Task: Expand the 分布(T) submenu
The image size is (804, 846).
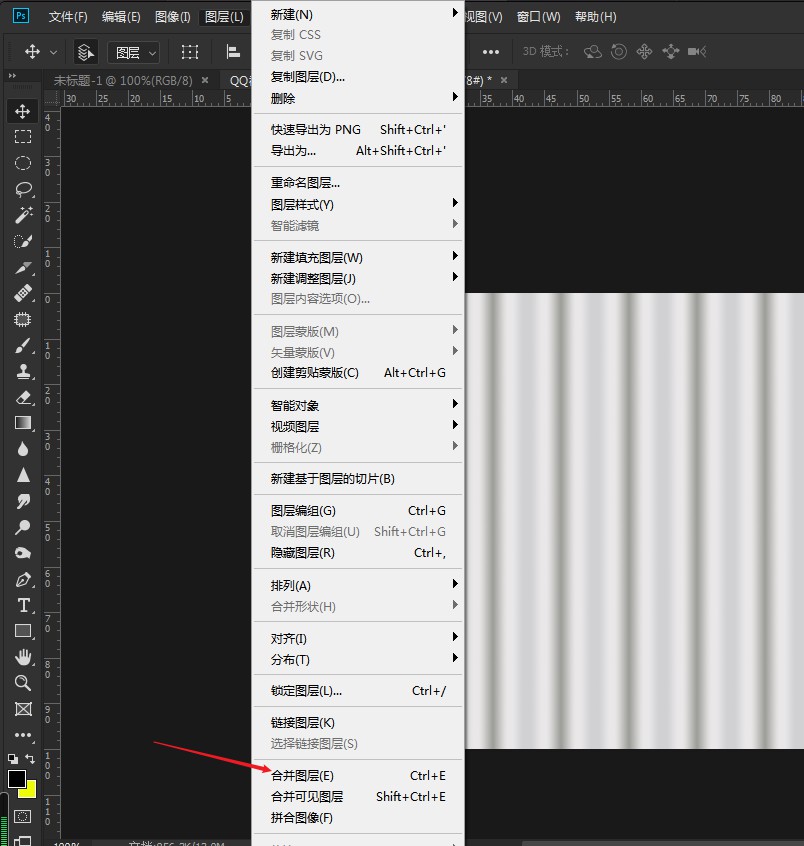Action: (358, 659)
